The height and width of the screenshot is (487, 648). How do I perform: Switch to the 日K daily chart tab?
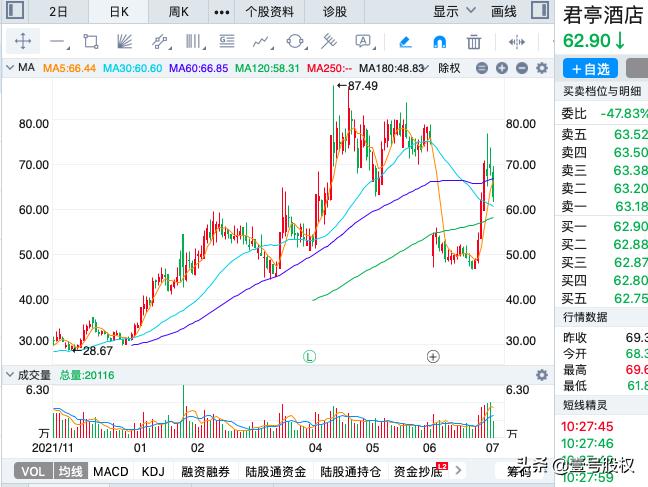pos(119,12)
